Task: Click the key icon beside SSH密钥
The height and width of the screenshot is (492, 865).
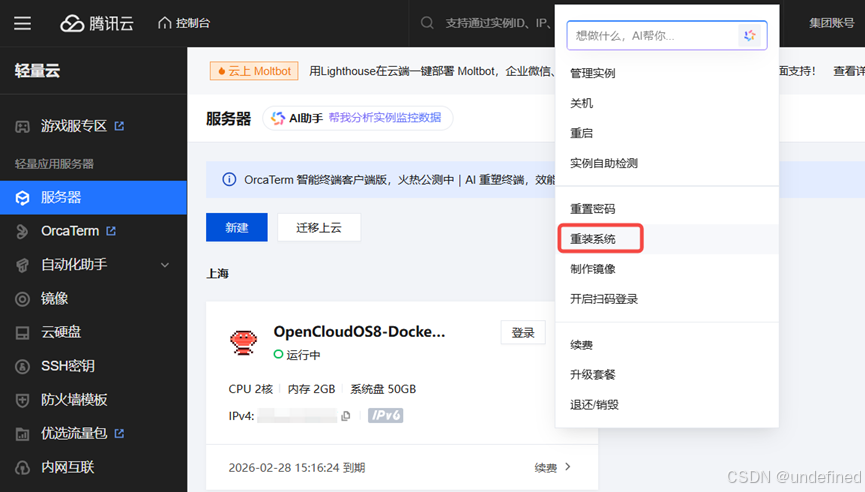Action: click(x=22, y=366)
